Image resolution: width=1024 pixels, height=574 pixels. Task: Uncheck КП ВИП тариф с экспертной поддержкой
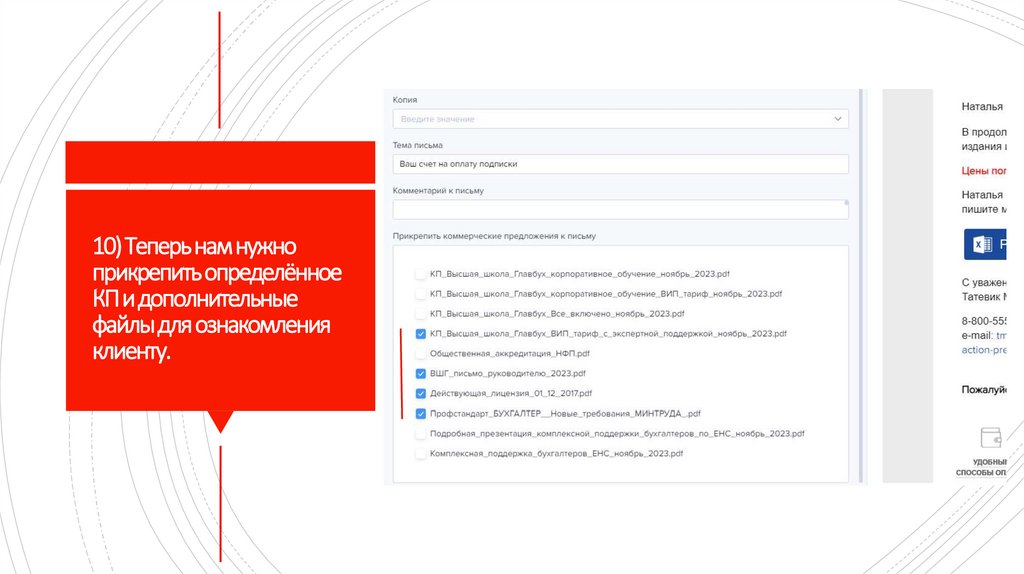tap(421, 334)
